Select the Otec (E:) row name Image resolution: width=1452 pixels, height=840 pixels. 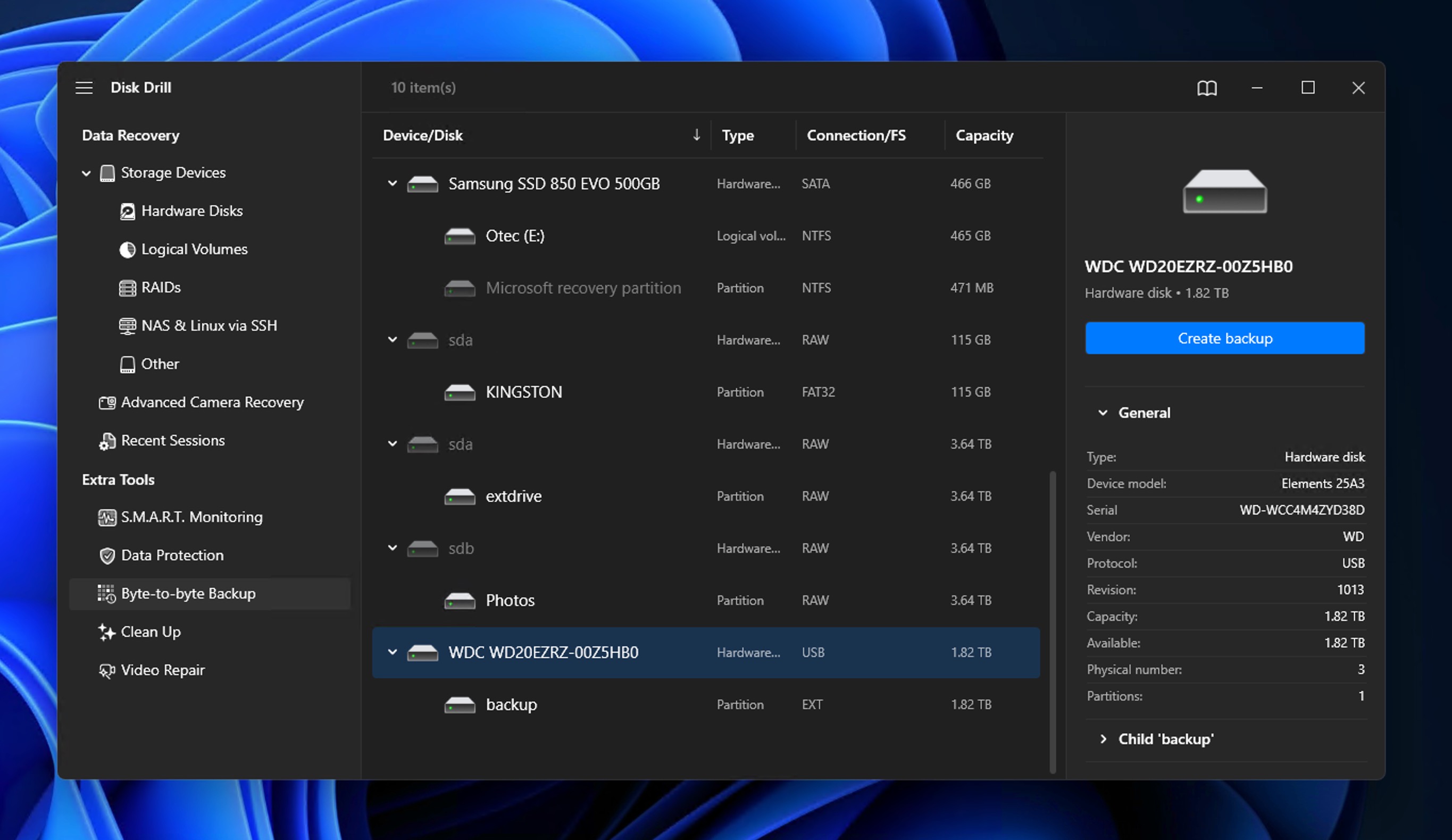(514, 236)
